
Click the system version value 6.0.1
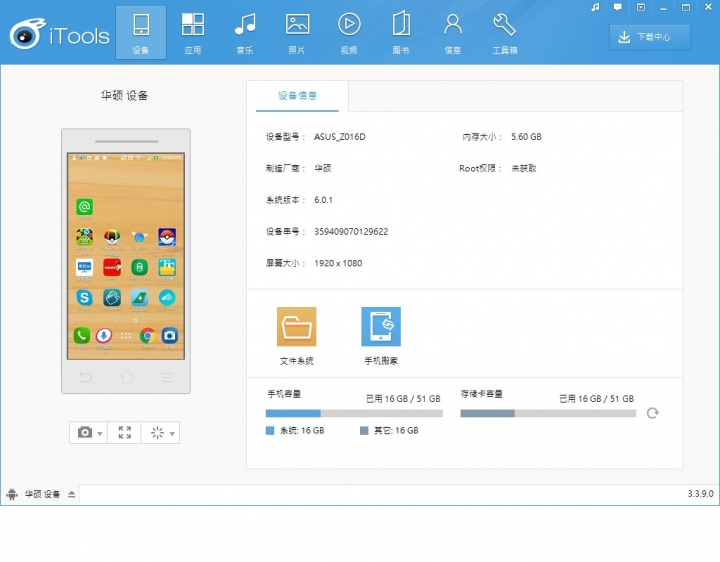[x=323, y=200]
